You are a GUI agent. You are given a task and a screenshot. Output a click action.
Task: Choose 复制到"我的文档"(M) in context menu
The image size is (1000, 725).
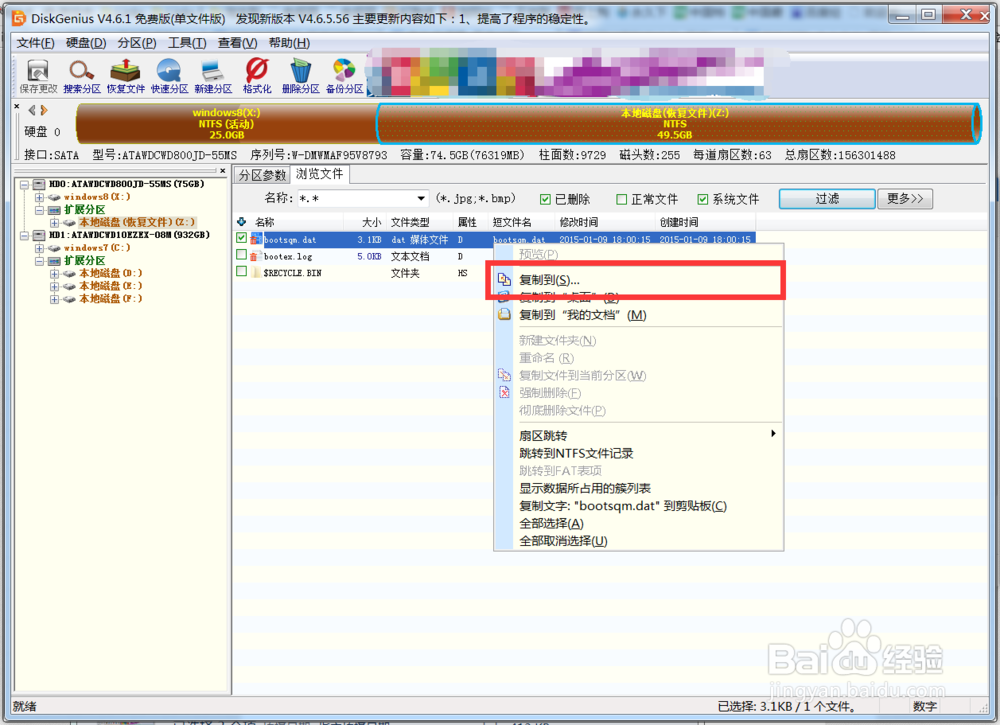(639, 314)
